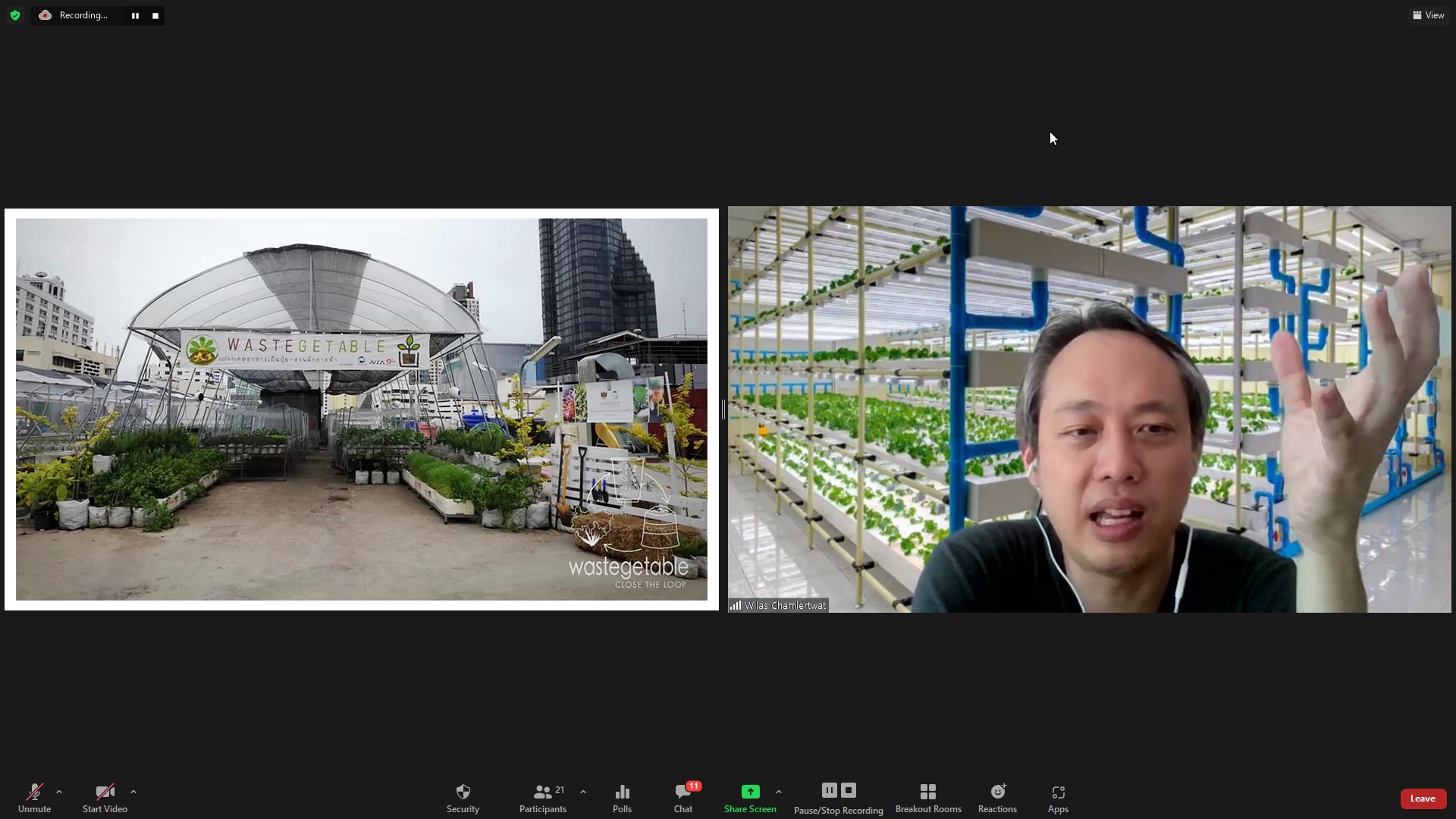Open Zoom Apps panel
1456x819 pixels.
click(1058, 797)
